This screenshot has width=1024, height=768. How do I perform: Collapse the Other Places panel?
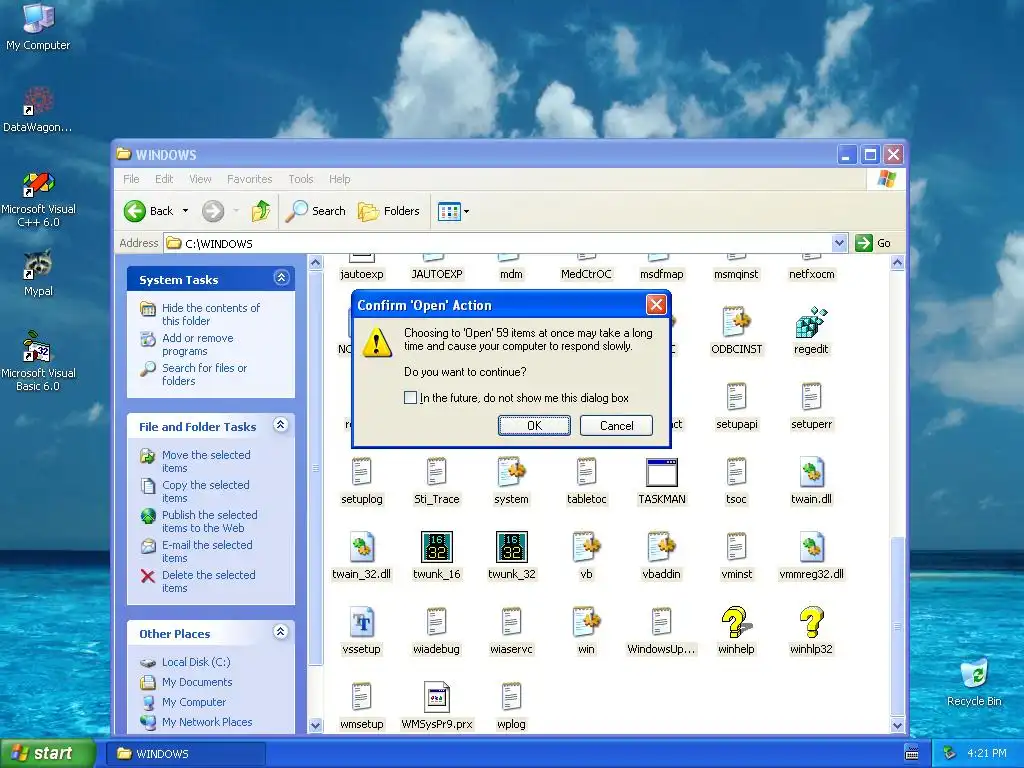click(281, 632)
